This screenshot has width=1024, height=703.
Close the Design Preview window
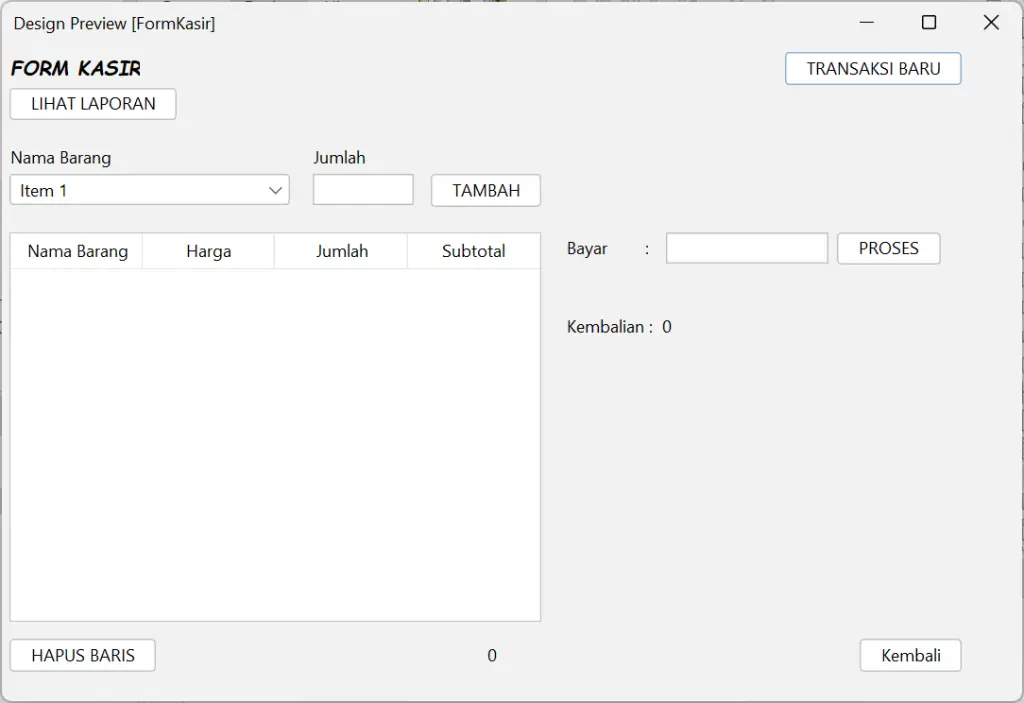[x=991, y=22]
